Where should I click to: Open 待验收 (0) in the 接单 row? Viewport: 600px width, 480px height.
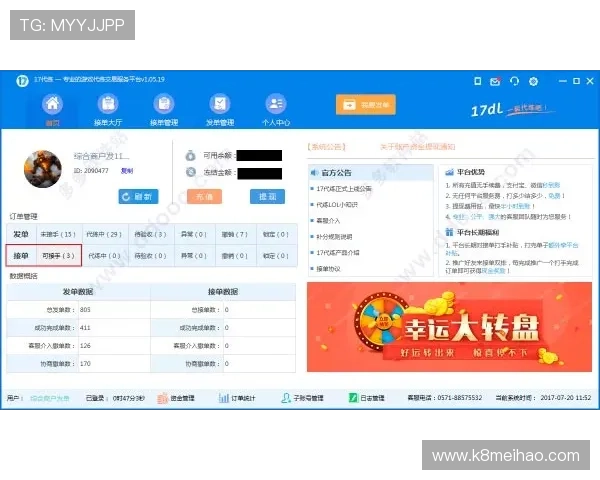coord(150,256)
